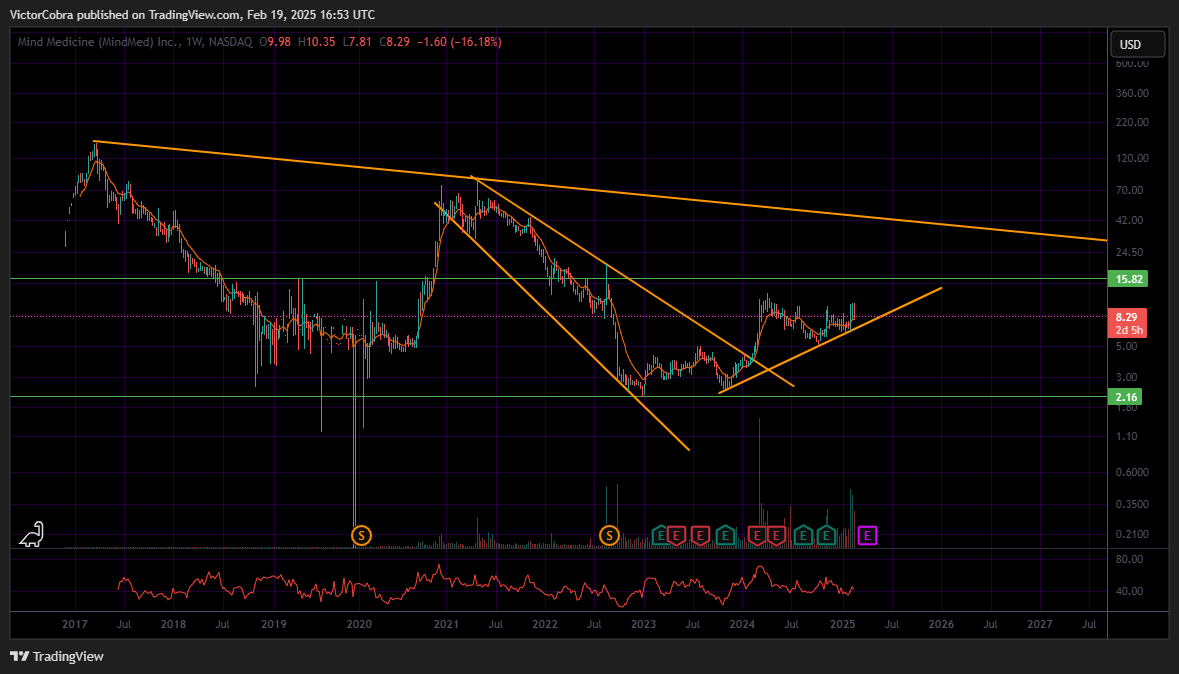Click the Mind Medicine (MindMed) Inc. symbol title
The height and width of the screenshot is (674, 1179).
[x=99, y=42]
